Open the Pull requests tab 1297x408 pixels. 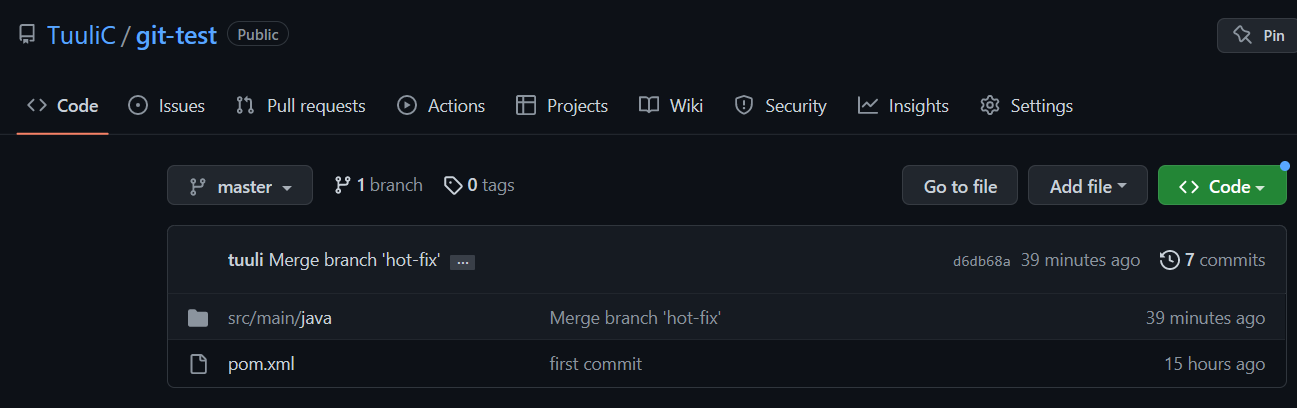click(x=300, y=105)
